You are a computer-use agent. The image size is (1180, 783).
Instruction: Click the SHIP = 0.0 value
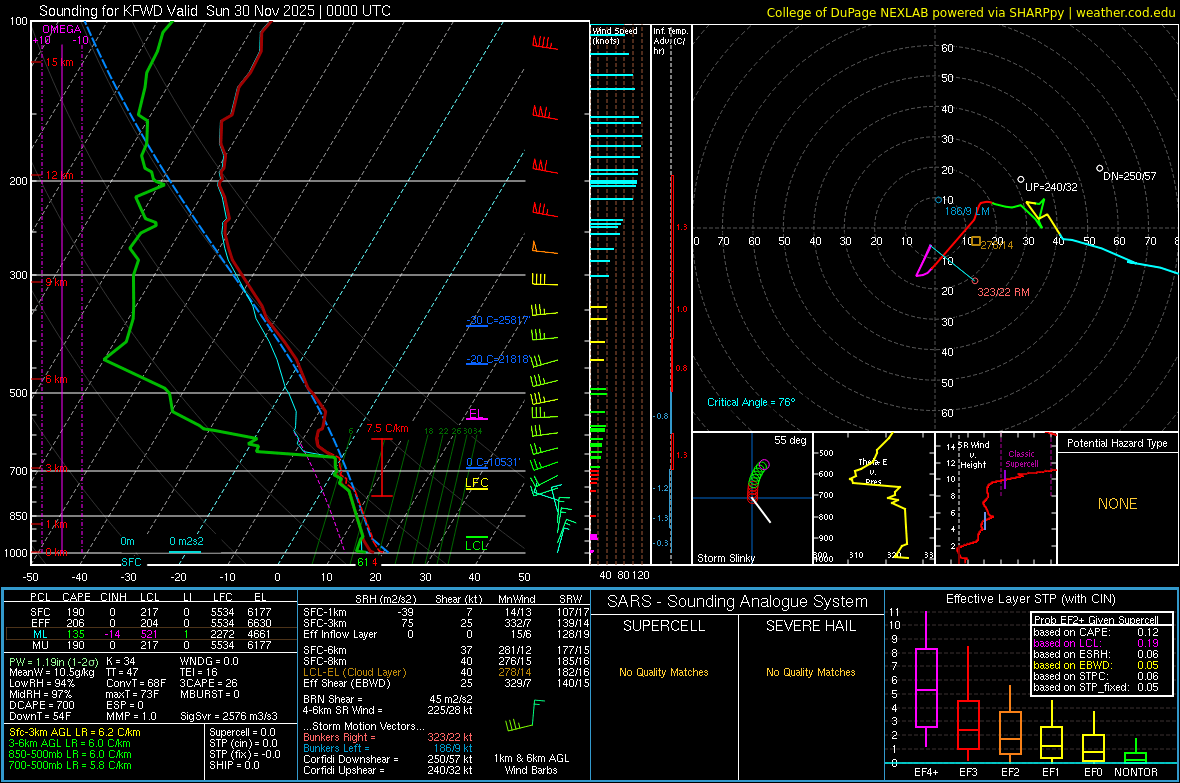234,765
